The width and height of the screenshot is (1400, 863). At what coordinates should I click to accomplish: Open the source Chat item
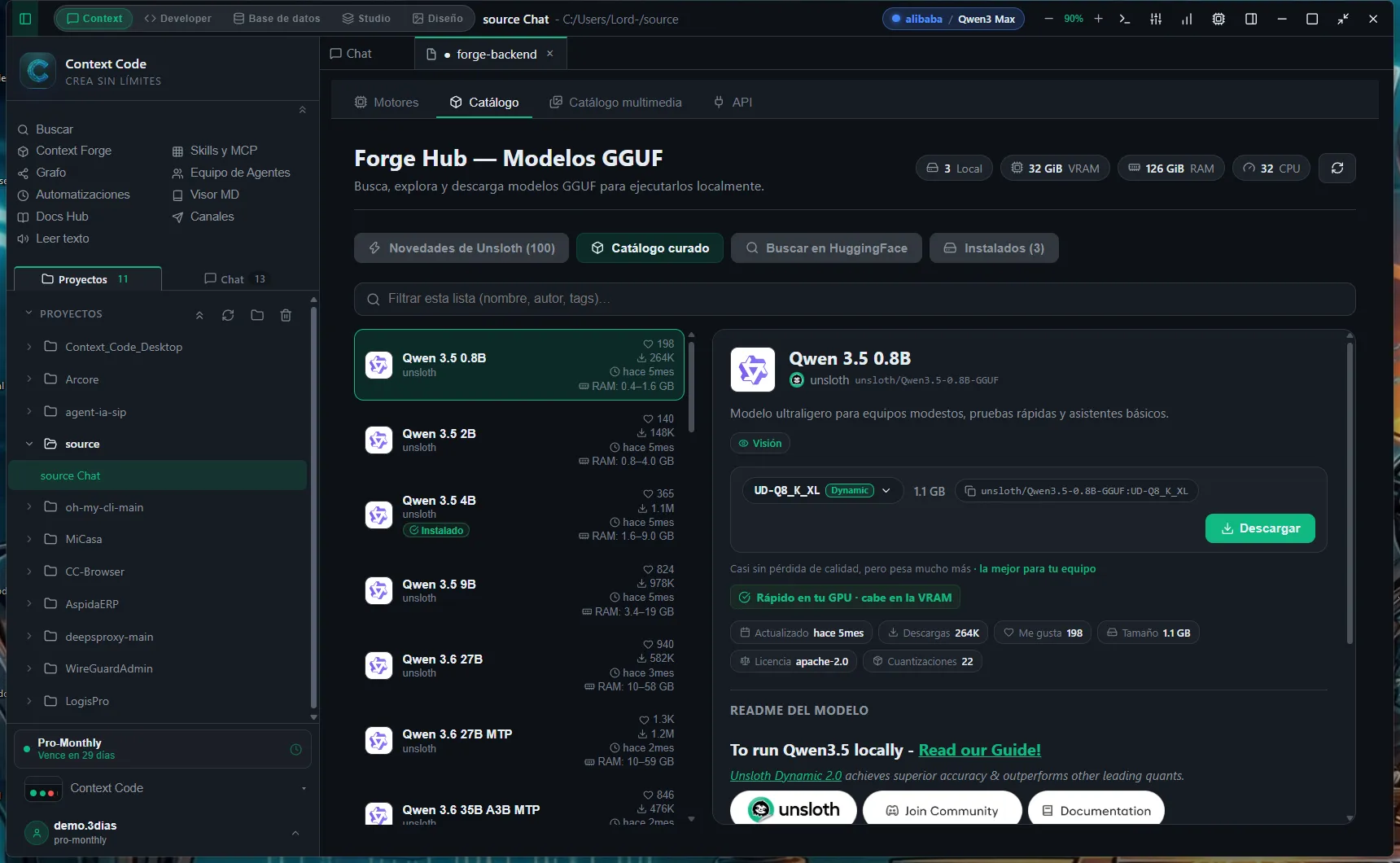click(157, 475)
